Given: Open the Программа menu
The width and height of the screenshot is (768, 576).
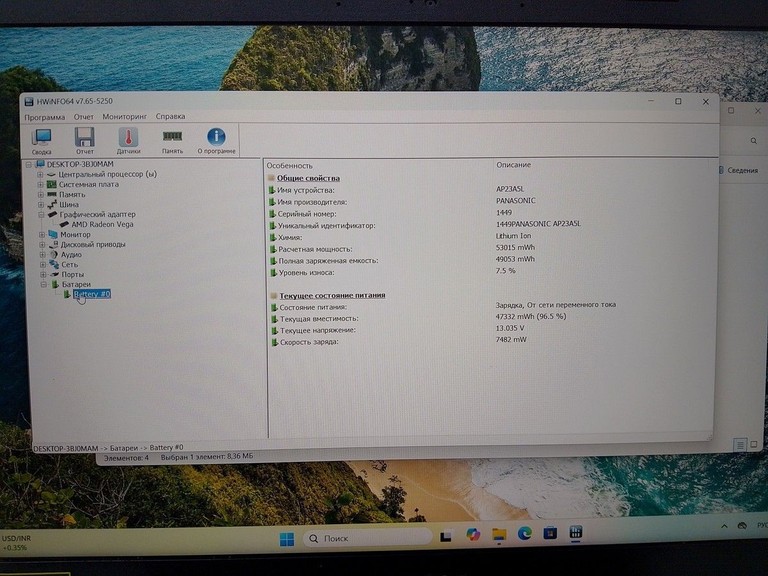Looking at the screenshot, I should click(x=45, y=117).
